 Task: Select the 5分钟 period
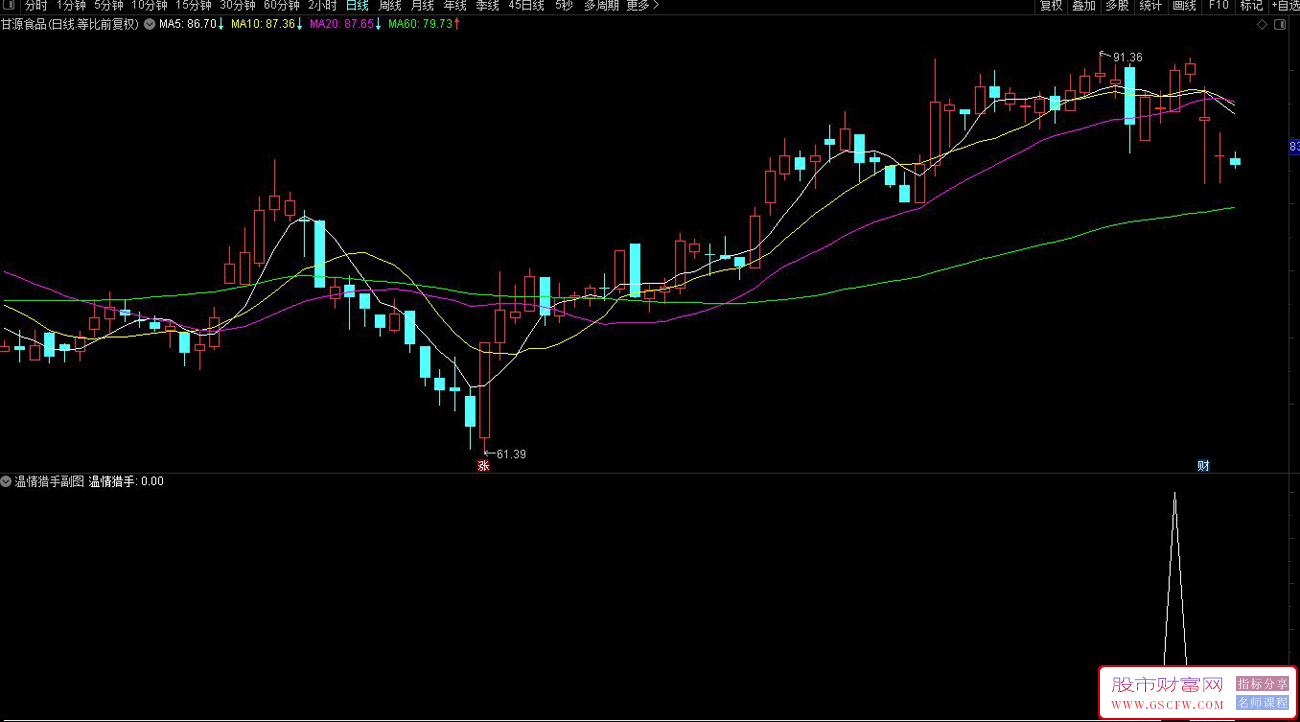coord(109,6)
